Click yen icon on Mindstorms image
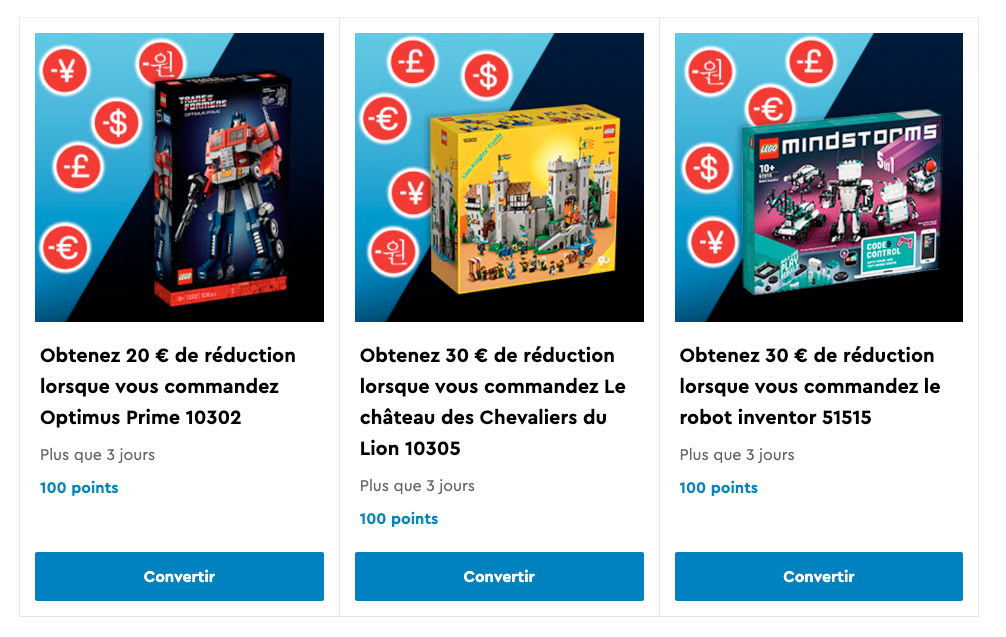 coord(712,242)
